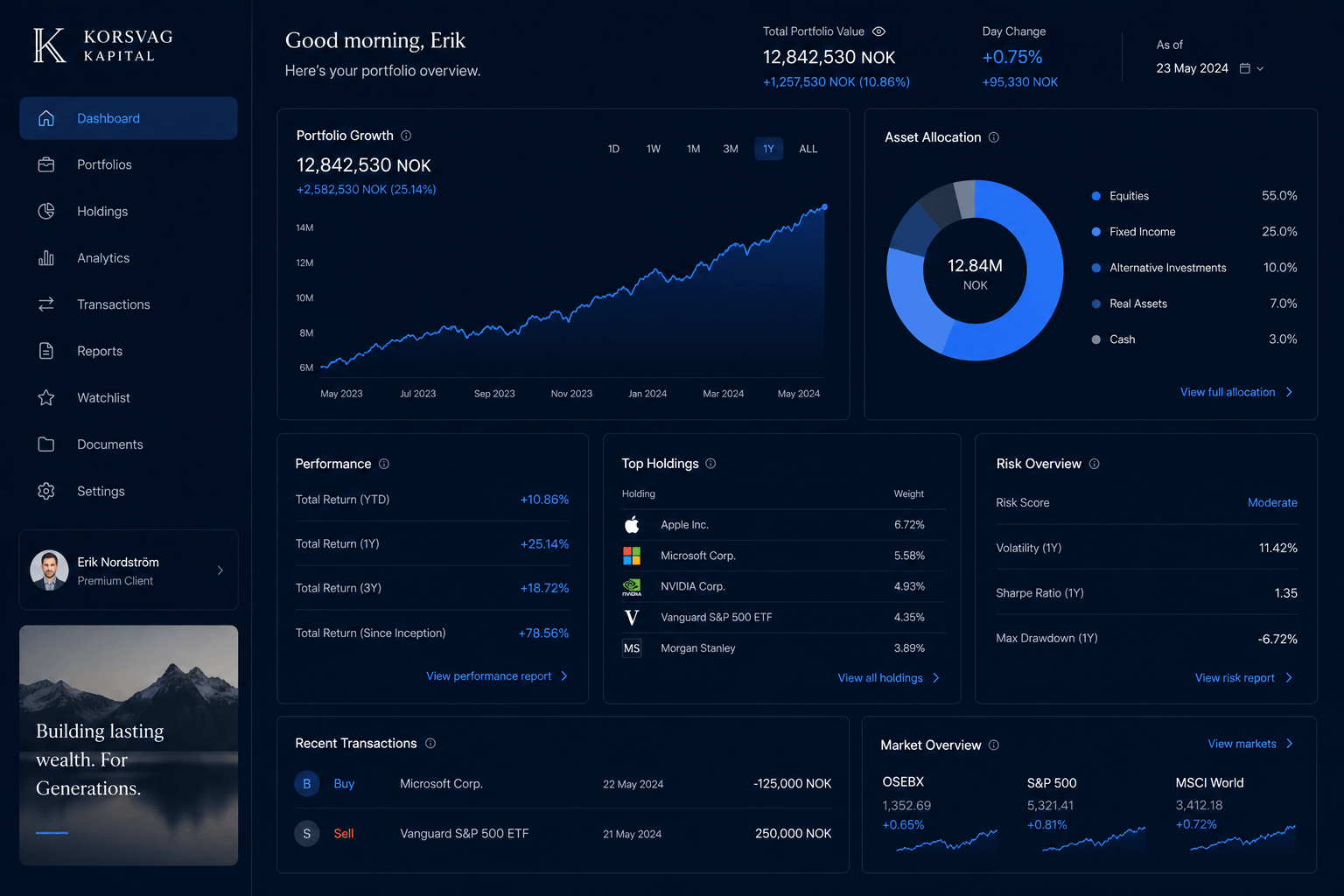
Task: Select the 1M chart range
Action: [693, 149]
